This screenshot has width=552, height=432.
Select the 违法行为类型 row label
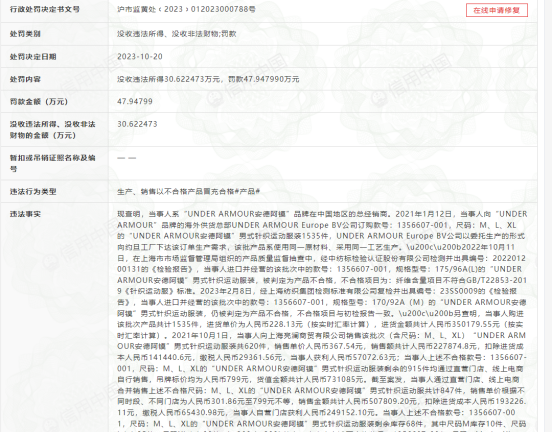click(33, 192)
